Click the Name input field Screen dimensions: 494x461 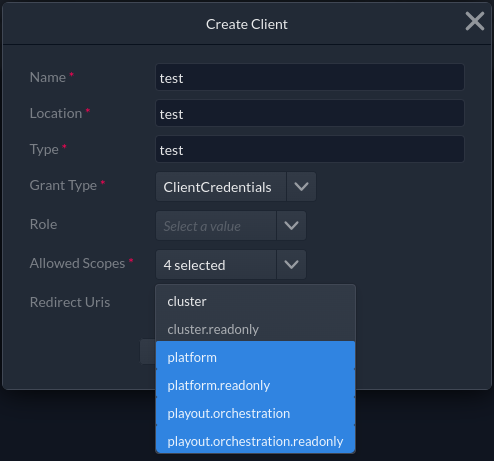coord(310,77)
